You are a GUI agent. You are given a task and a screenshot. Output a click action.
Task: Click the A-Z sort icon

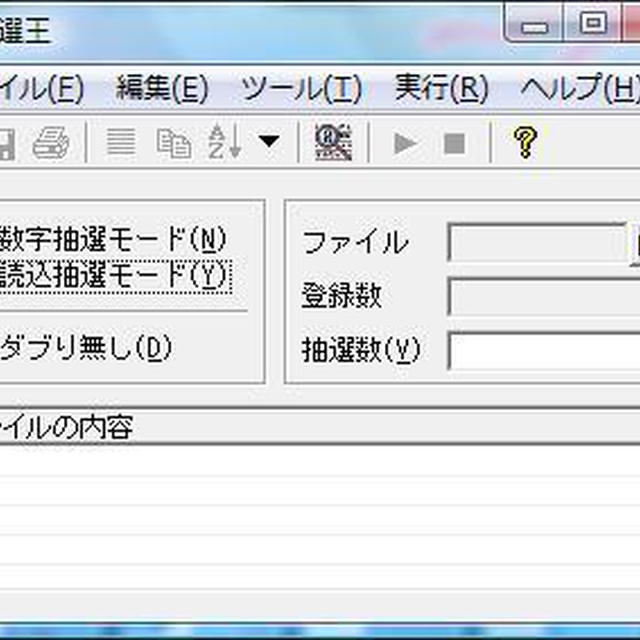pos(224,142)
